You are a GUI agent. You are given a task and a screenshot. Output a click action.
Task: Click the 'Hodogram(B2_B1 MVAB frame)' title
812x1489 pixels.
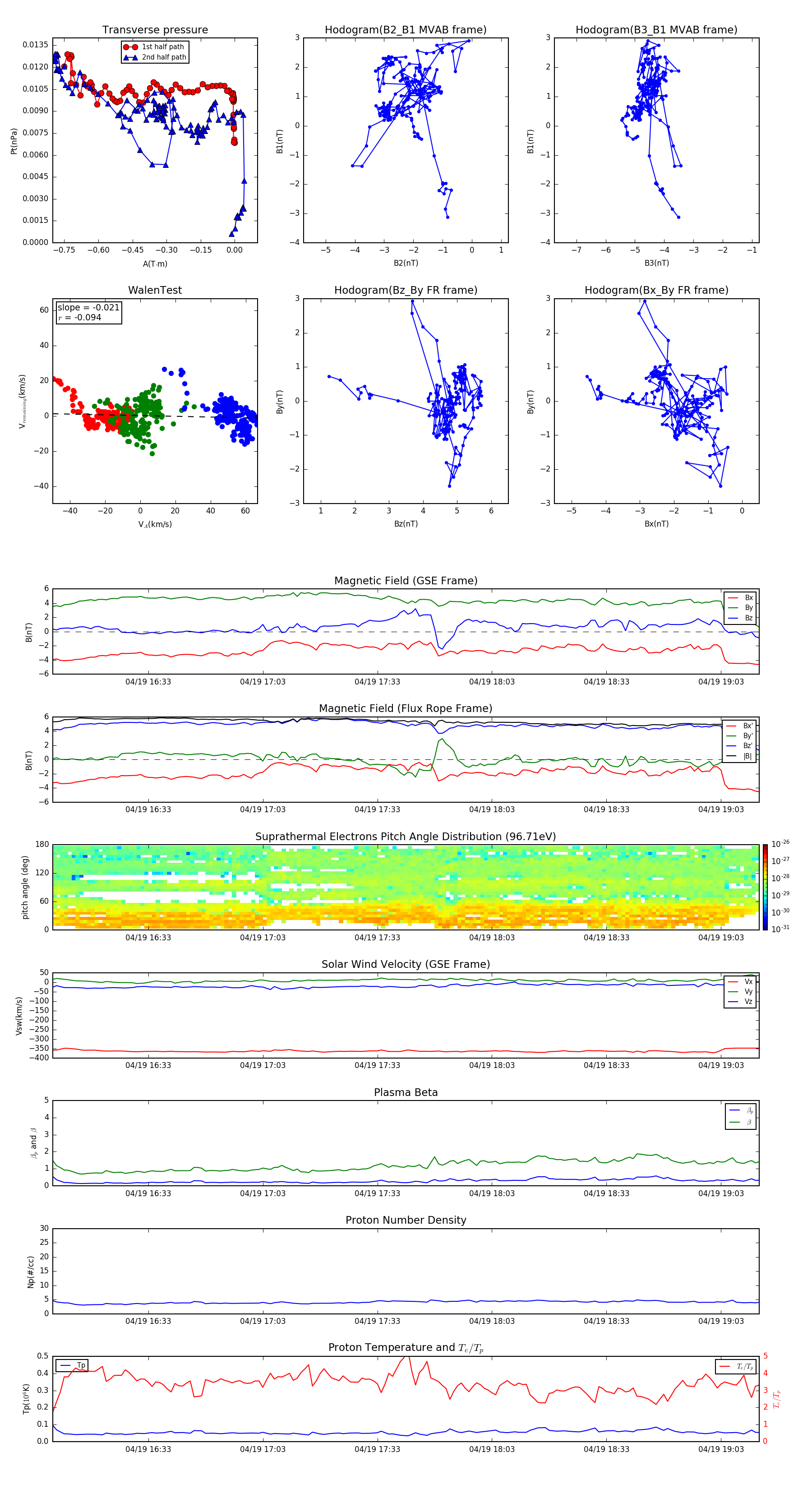[406, 29]
